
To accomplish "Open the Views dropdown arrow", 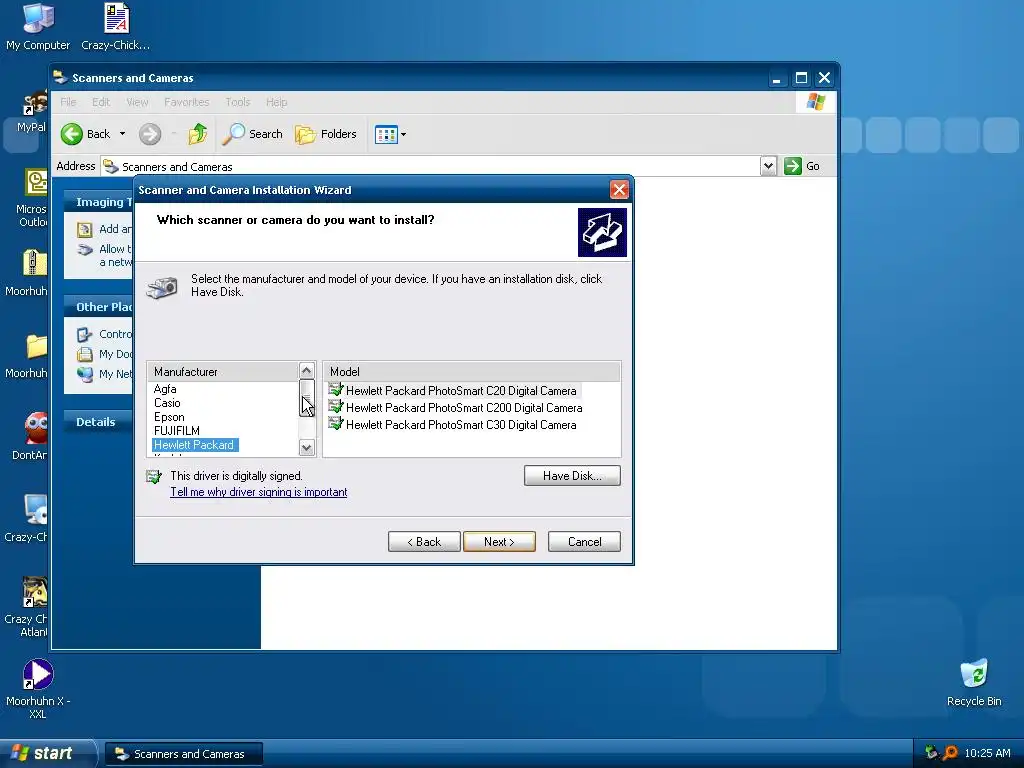I will pos(404,135).
